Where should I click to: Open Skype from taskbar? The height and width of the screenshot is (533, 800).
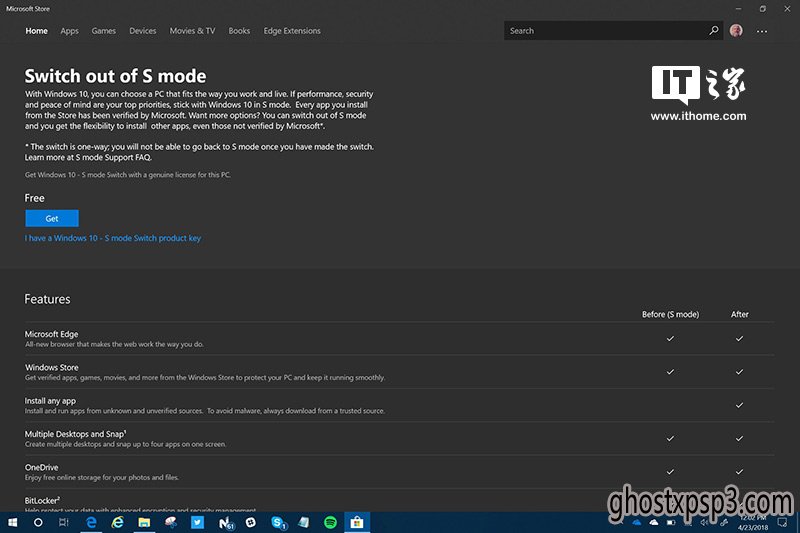pyautogui.click(x=278, y=522)
